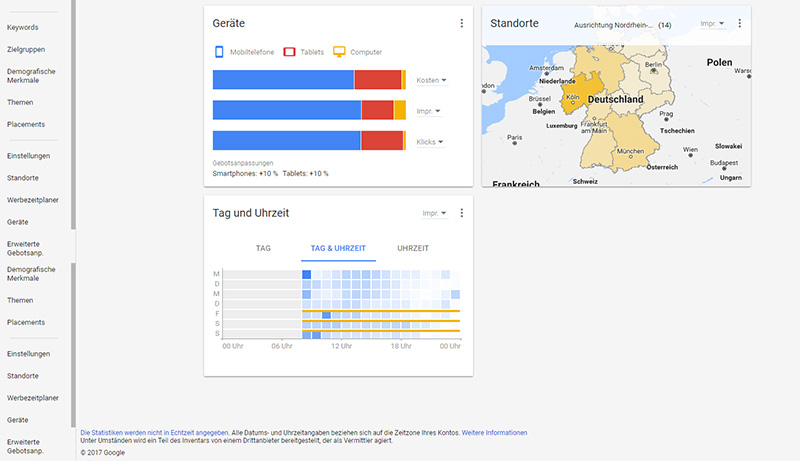This screenshot has height=461, width=800.
Task: Click the Mobiltelefone legend icon
Action: click(x=219, y=52)
